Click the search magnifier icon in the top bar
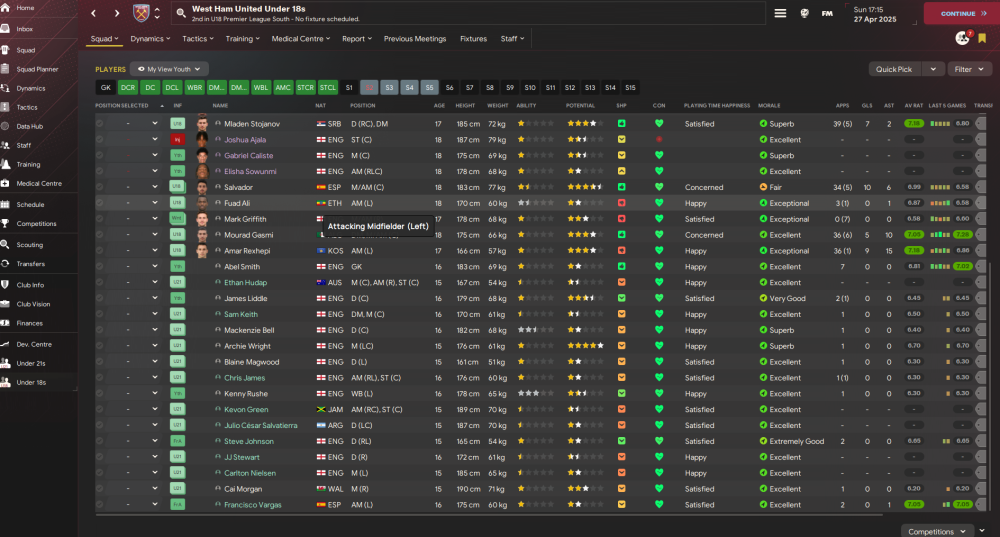This screenshot has height=537, width=1000. tap(181, 13)
